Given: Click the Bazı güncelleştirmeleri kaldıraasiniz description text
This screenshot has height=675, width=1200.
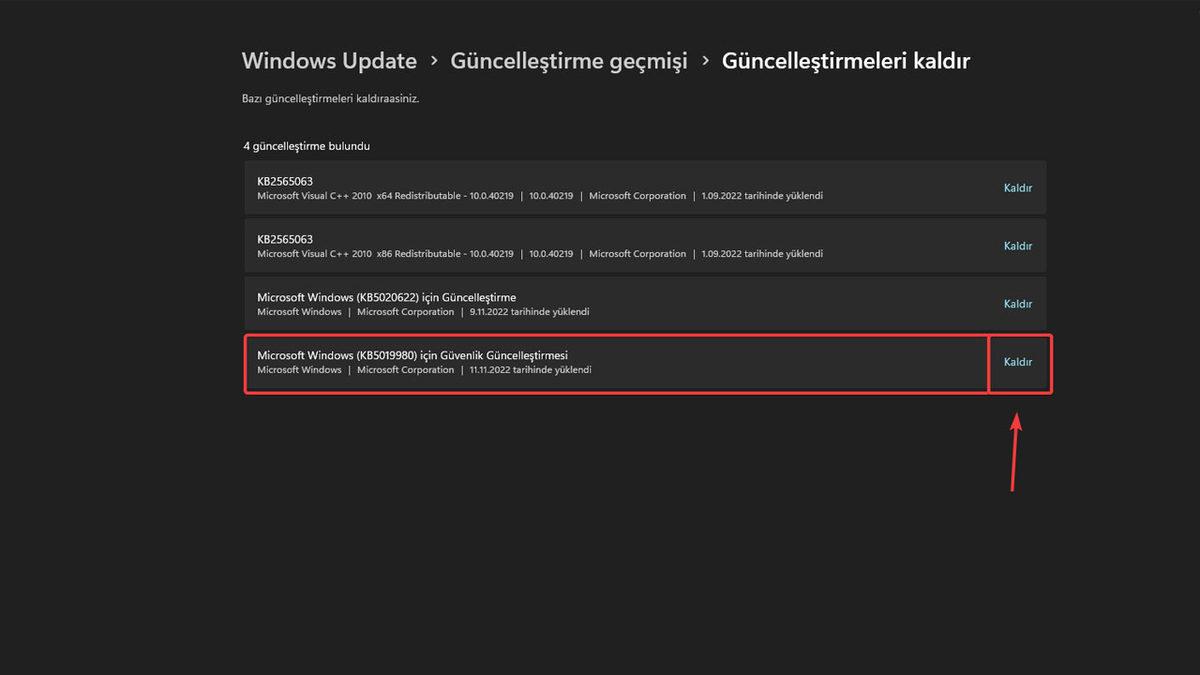Looking at the screenshot, I should coord(330,99).
